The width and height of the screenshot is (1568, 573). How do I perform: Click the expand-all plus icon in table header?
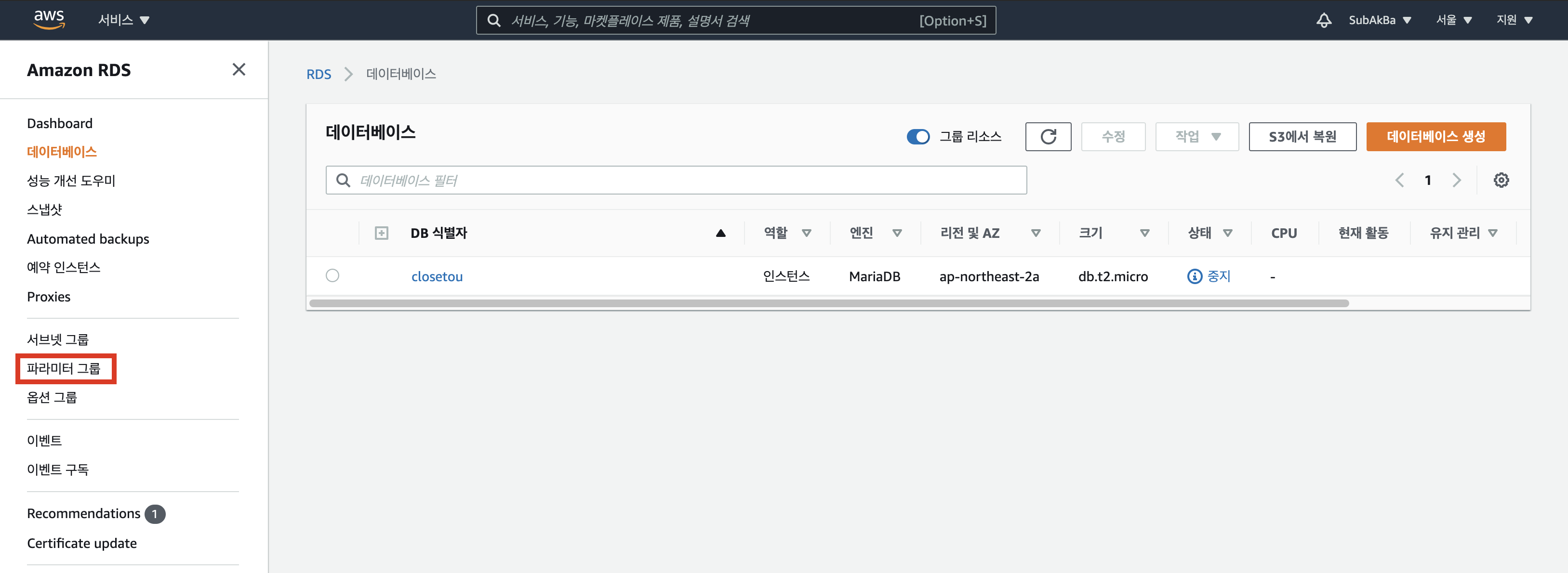[x=381, y=233]
